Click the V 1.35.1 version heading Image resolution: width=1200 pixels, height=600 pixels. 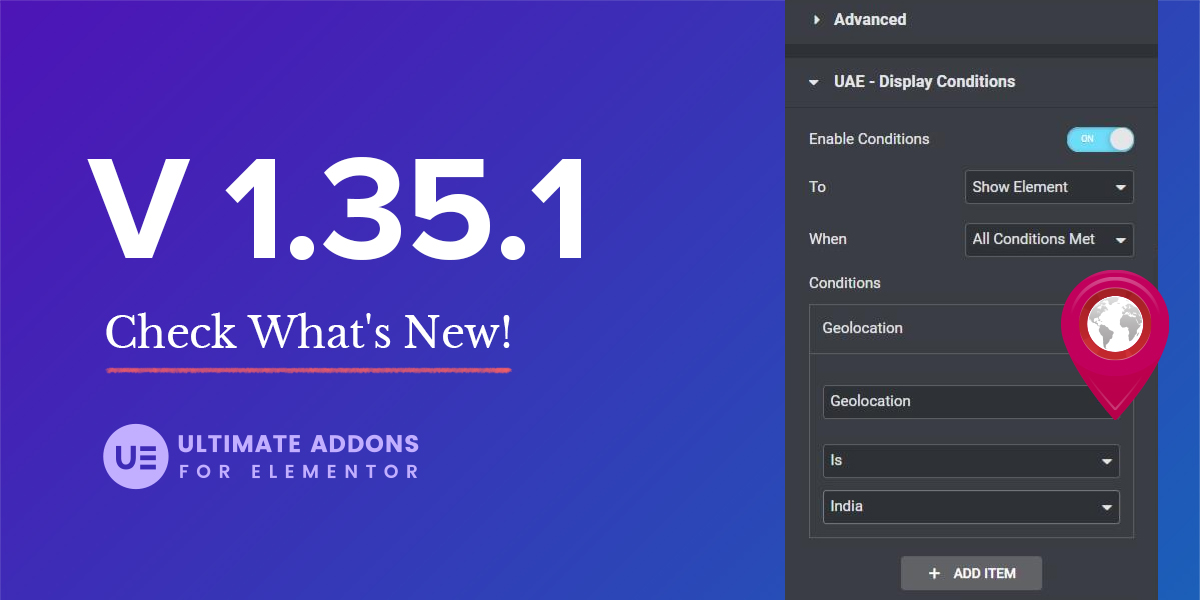336,214
